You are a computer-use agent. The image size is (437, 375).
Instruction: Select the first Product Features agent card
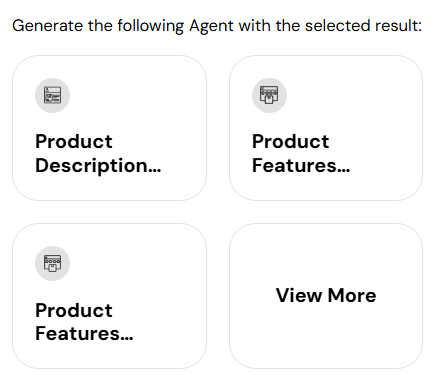(326, 128)
